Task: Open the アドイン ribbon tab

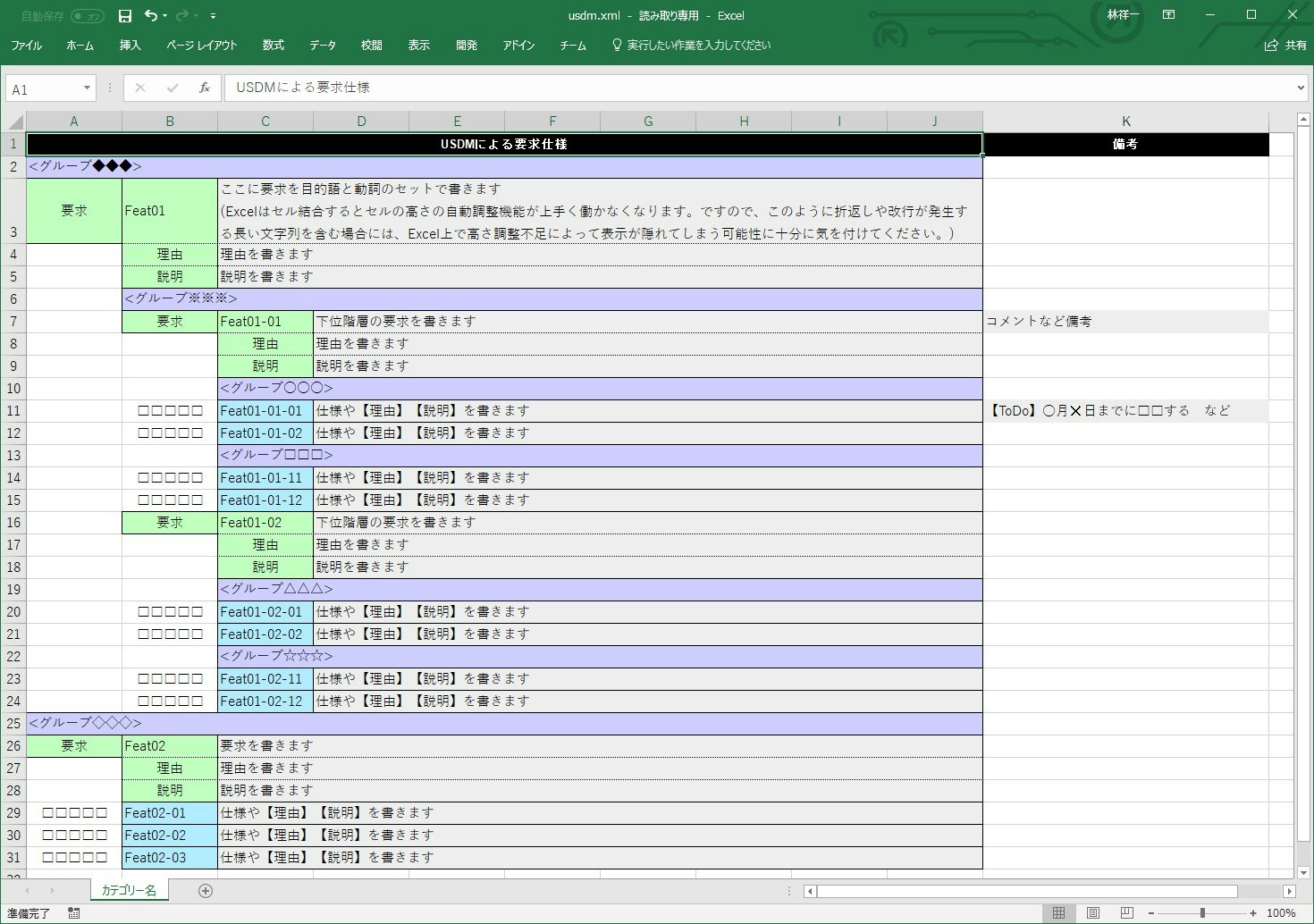Action: 518,45
